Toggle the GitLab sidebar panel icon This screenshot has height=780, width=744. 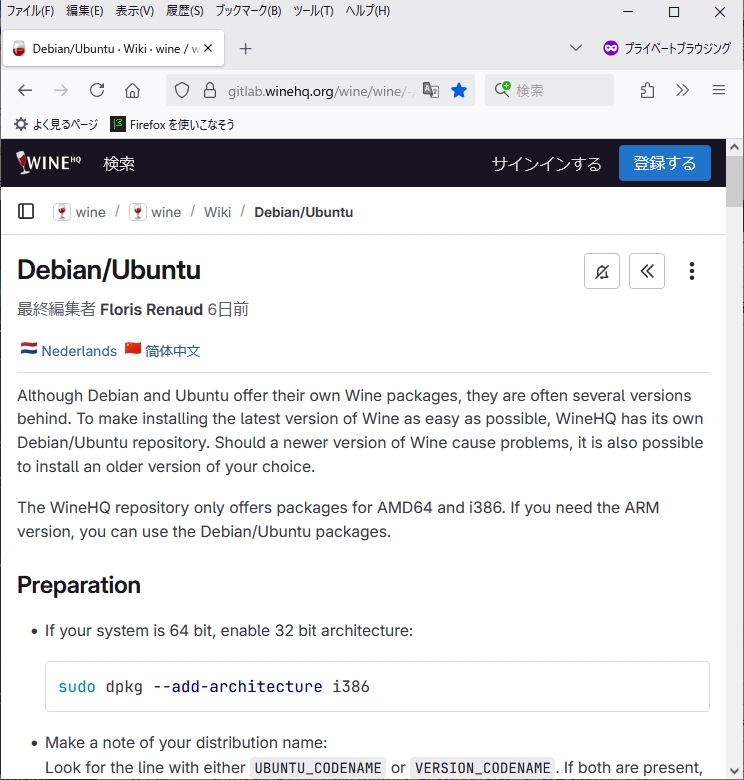tap(27, 211)
